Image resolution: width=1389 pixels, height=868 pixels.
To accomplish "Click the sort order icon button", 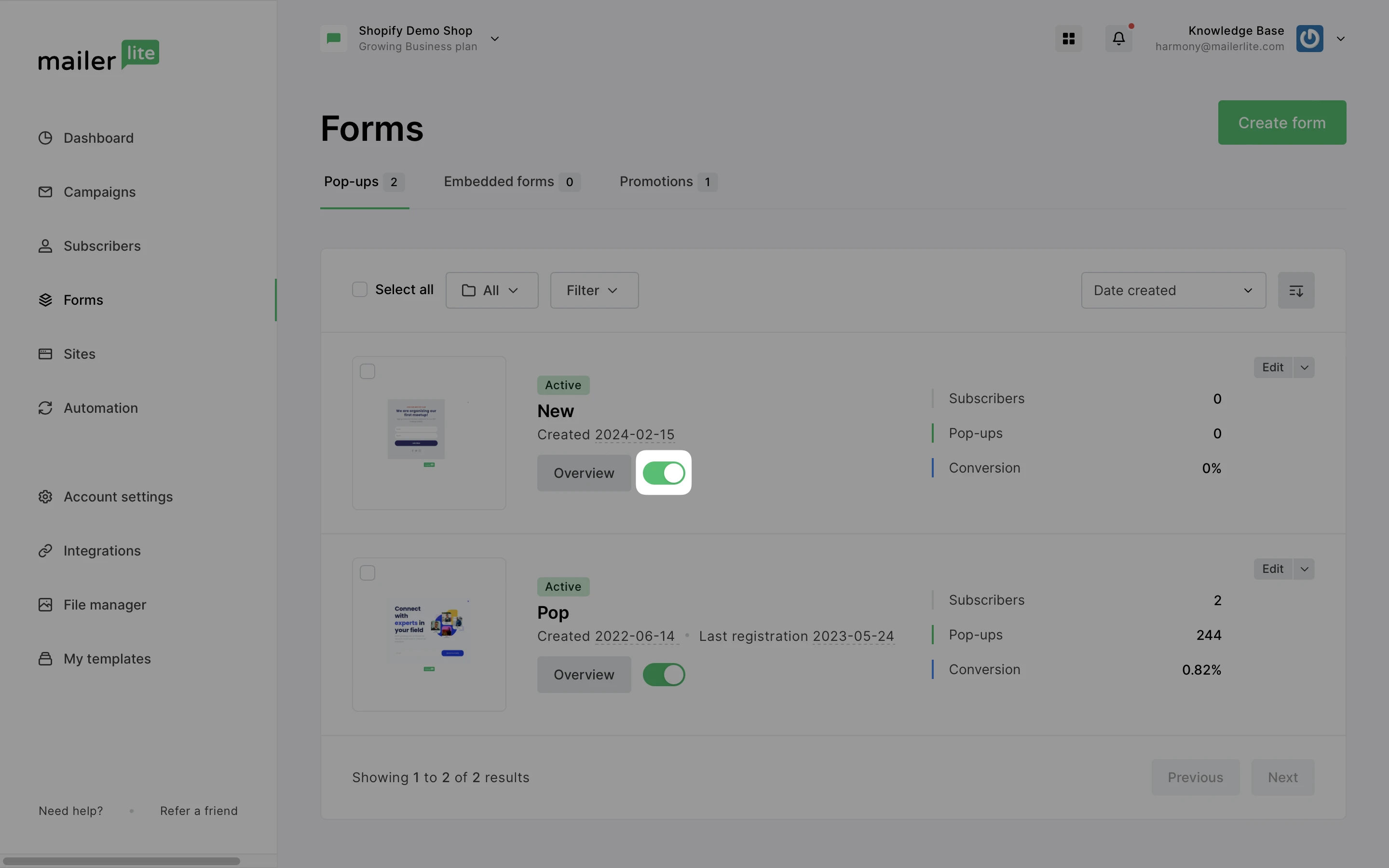I will pyautogui.click(x=1295, y=290).
